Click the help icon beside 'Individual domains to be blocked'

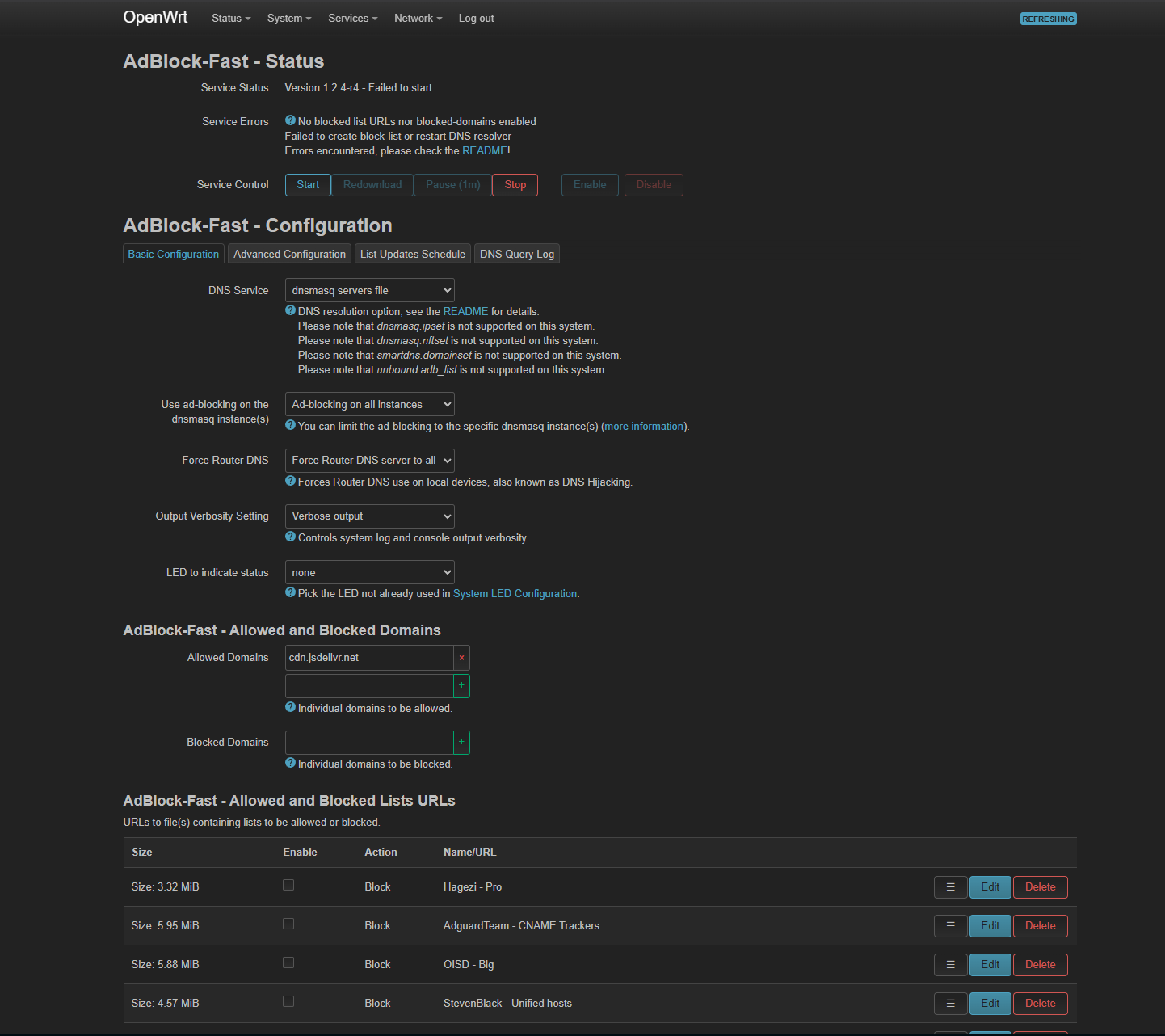coord(290,763)
